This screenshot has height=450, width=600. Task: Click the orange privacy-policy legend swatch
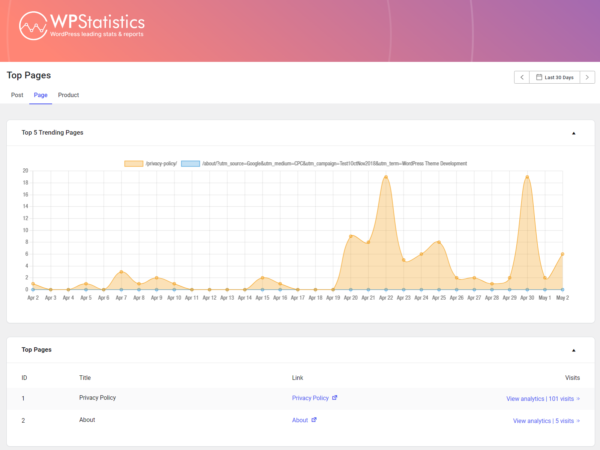pyautogui.click(x=133, y=163)
